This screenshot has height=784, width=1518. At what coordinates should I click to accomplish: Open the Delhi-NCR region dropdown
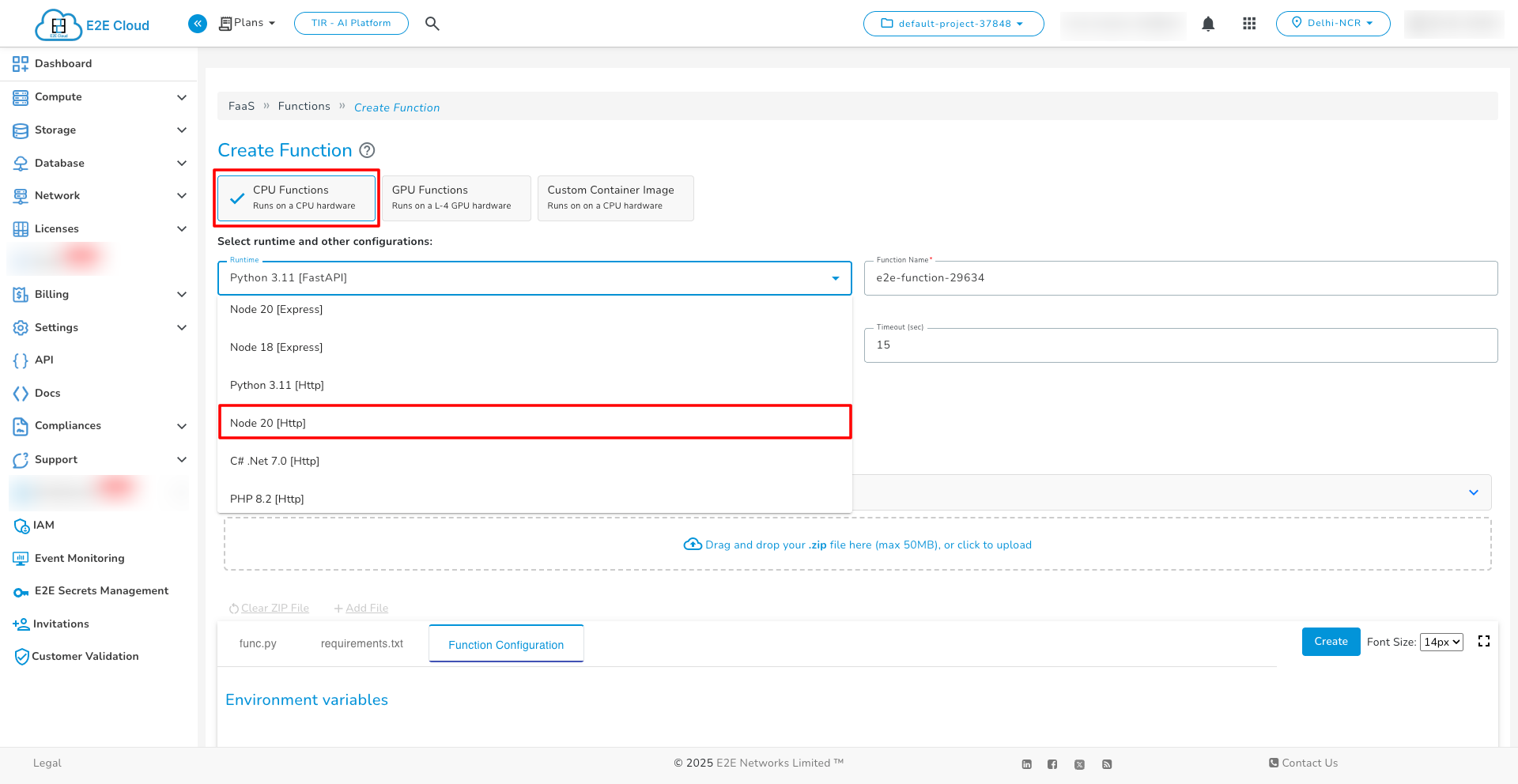1333,24
